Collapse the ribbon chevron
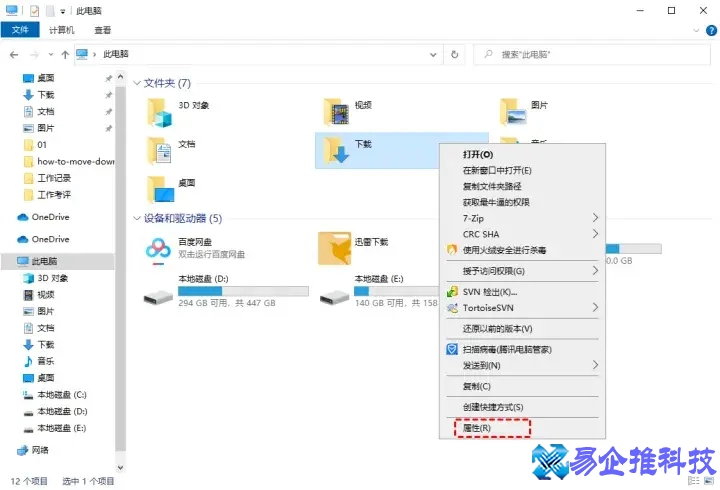Image resolution: width=720 pixels, height=490 pixels. pos(696,31)
